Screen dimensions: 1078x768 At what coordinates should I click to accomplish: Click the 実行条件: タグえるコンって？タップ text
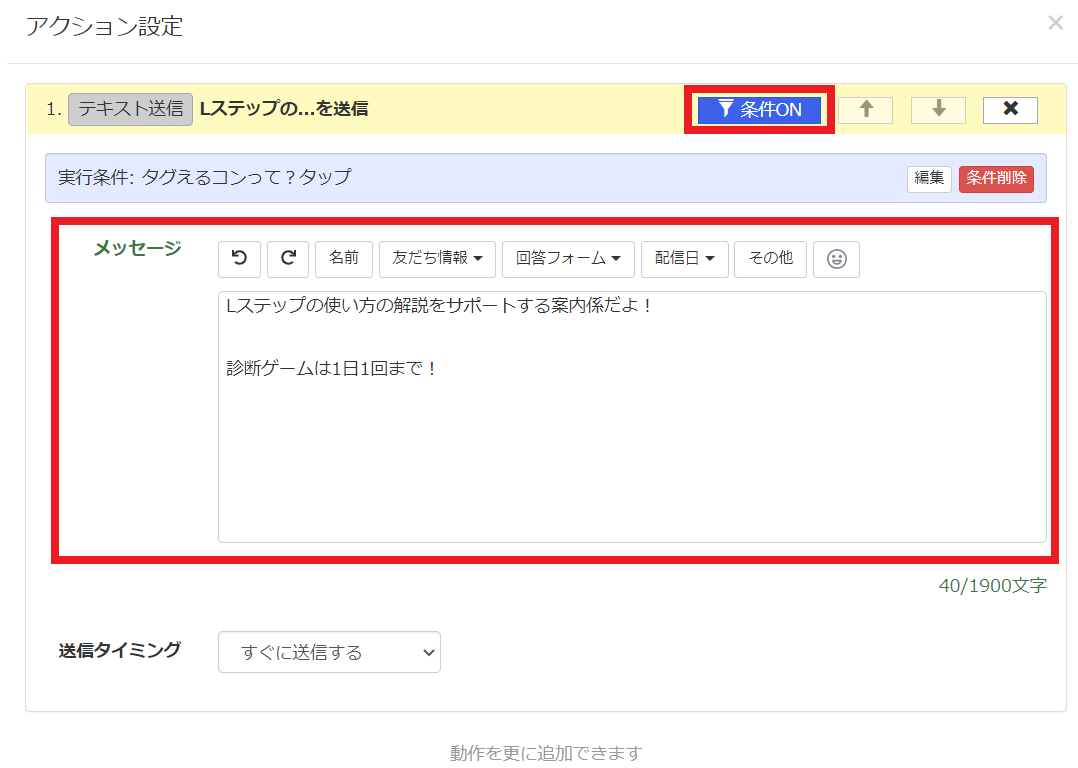pyautogui.click(x=205, y=177)
